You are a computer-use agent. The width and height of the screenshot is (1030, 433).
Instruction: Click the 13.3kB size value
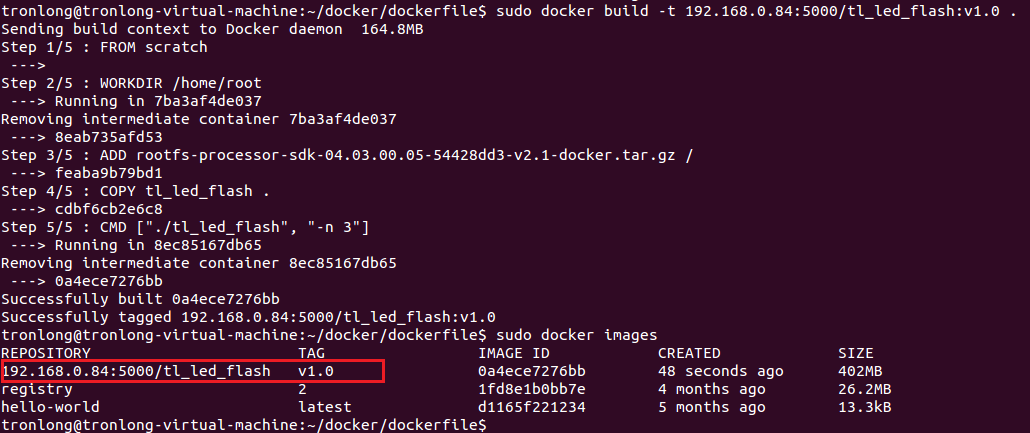tap(864, 407)
